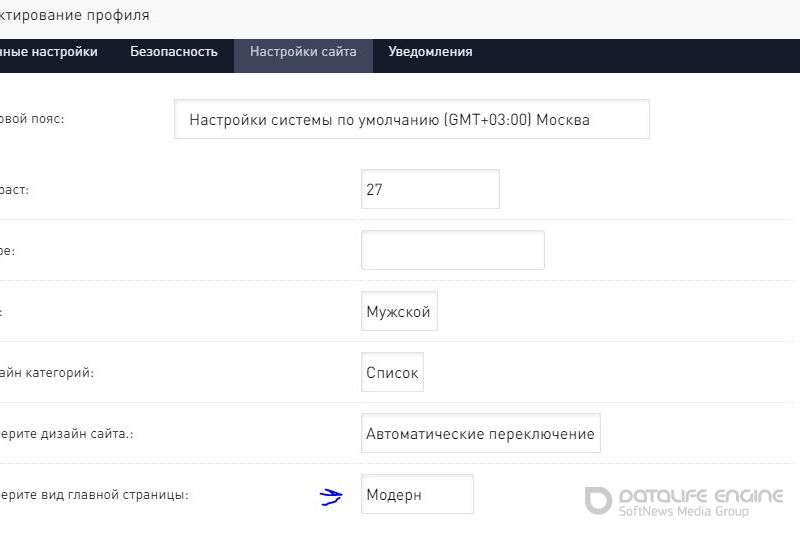This screenshot has width=800, height=535.
Task: Click the timezone field label
Action: coord(32,119)
